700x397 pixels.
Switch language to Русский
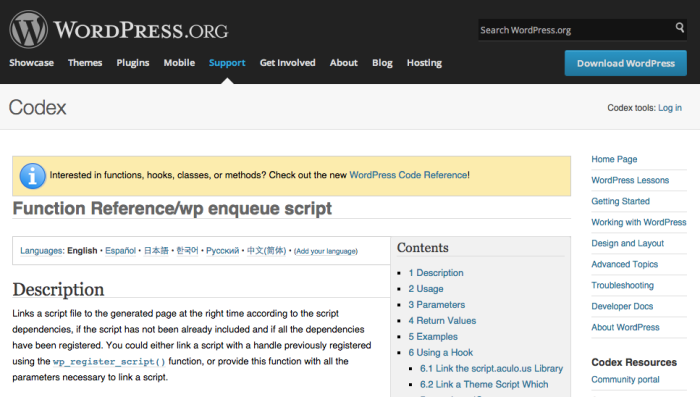pos(222,251)
